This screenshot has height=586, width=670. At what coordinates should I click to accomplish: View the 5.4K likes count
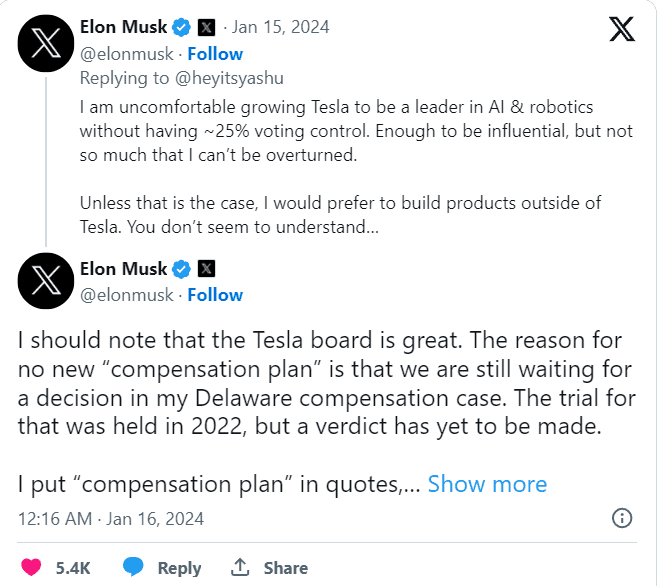coord(73,567)
